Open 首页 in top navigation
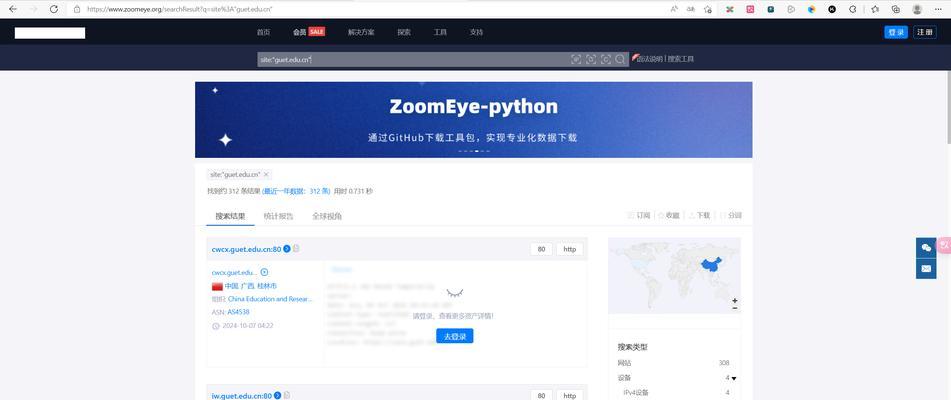 pyautogui.click(x=263, y=32)
